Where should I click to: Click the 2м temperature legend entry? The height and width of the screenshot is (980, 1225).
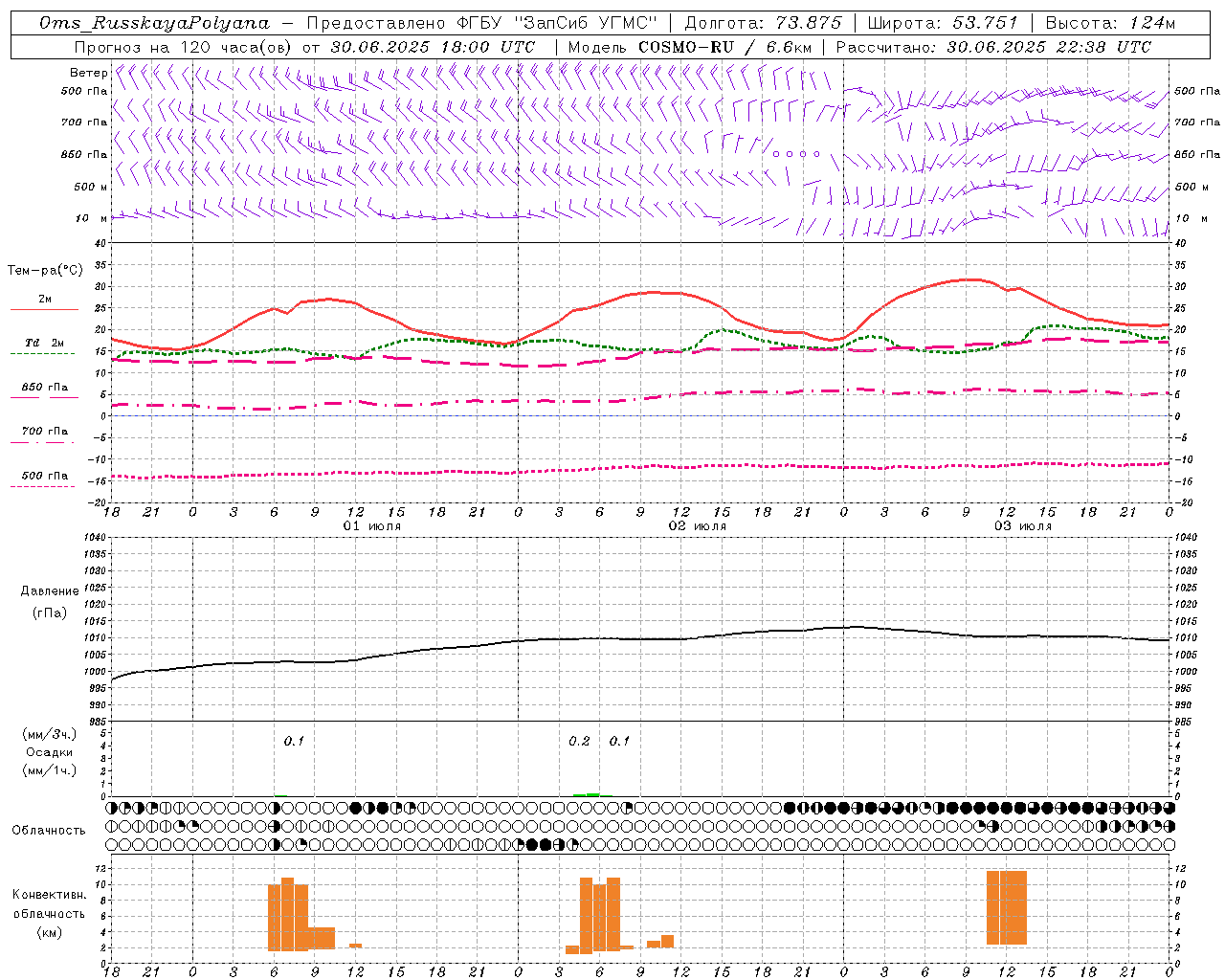44,300
